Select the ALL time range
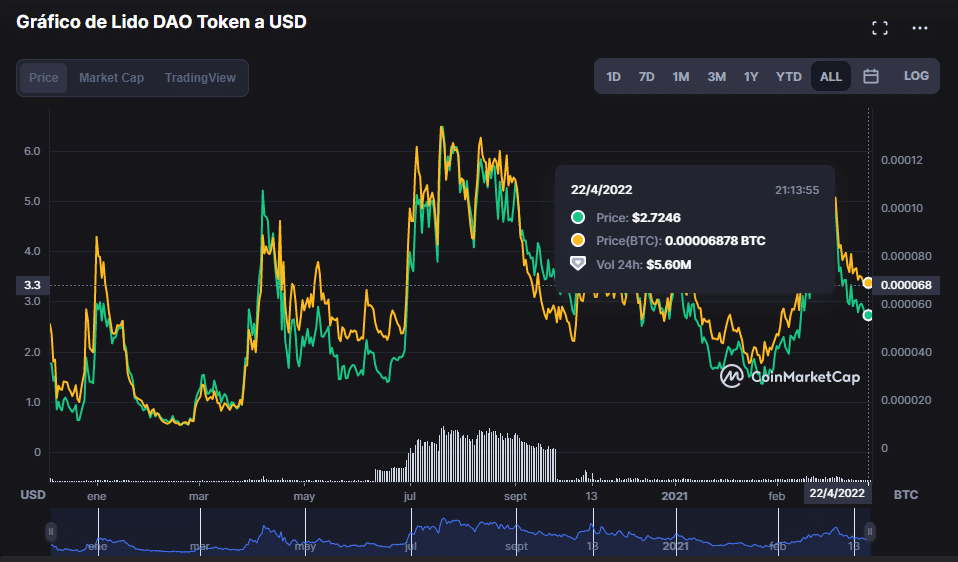Image resolution: width=958 pixels, height=562 pixels. pos(830,76)
